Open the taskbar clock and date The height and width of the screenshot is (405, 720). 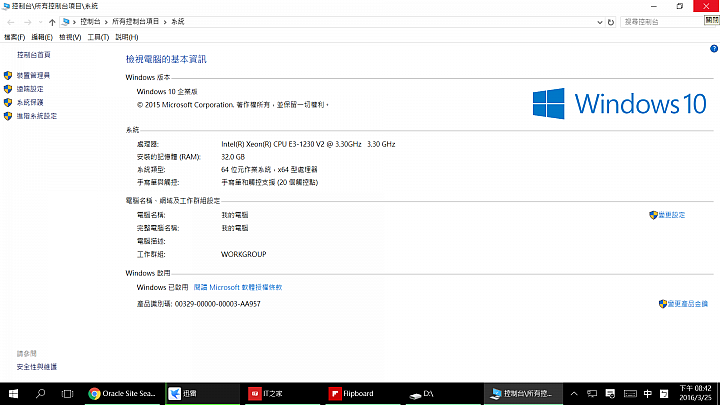pos(695,393)
